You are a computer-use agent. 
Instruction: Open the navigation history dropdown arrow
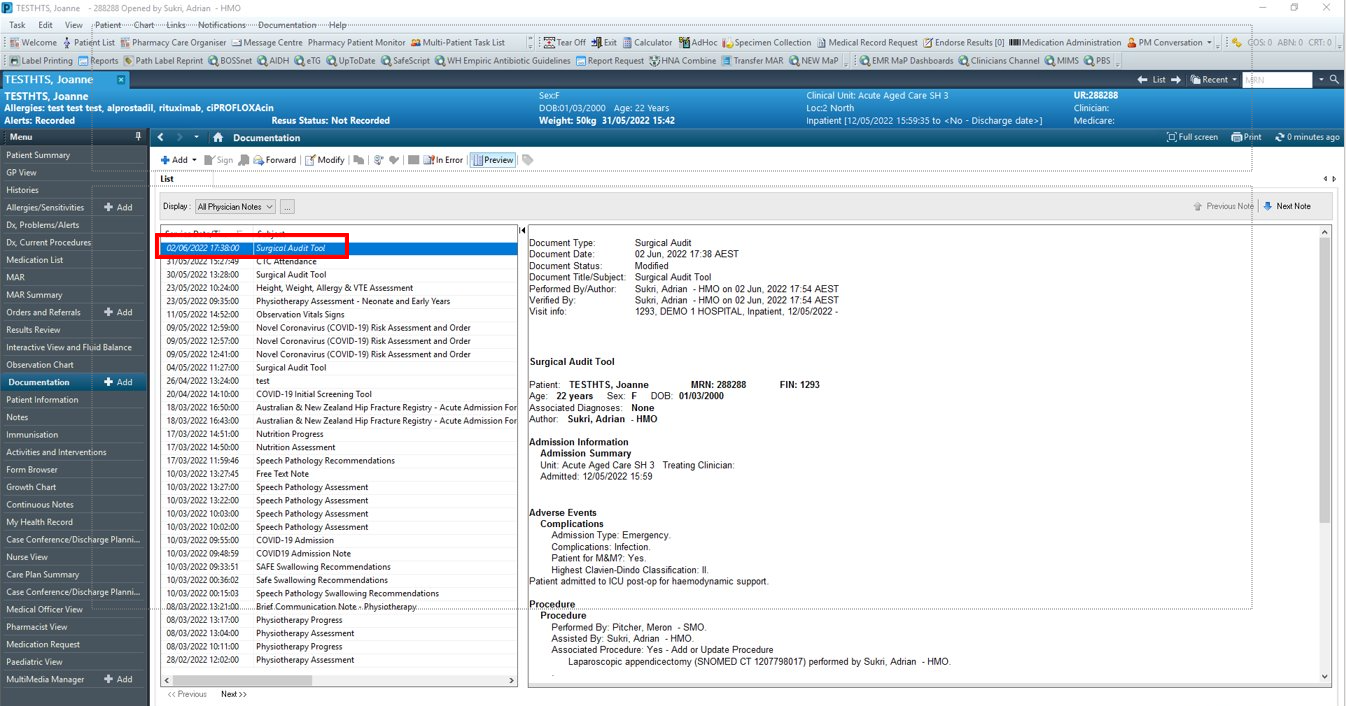(197, 138)
